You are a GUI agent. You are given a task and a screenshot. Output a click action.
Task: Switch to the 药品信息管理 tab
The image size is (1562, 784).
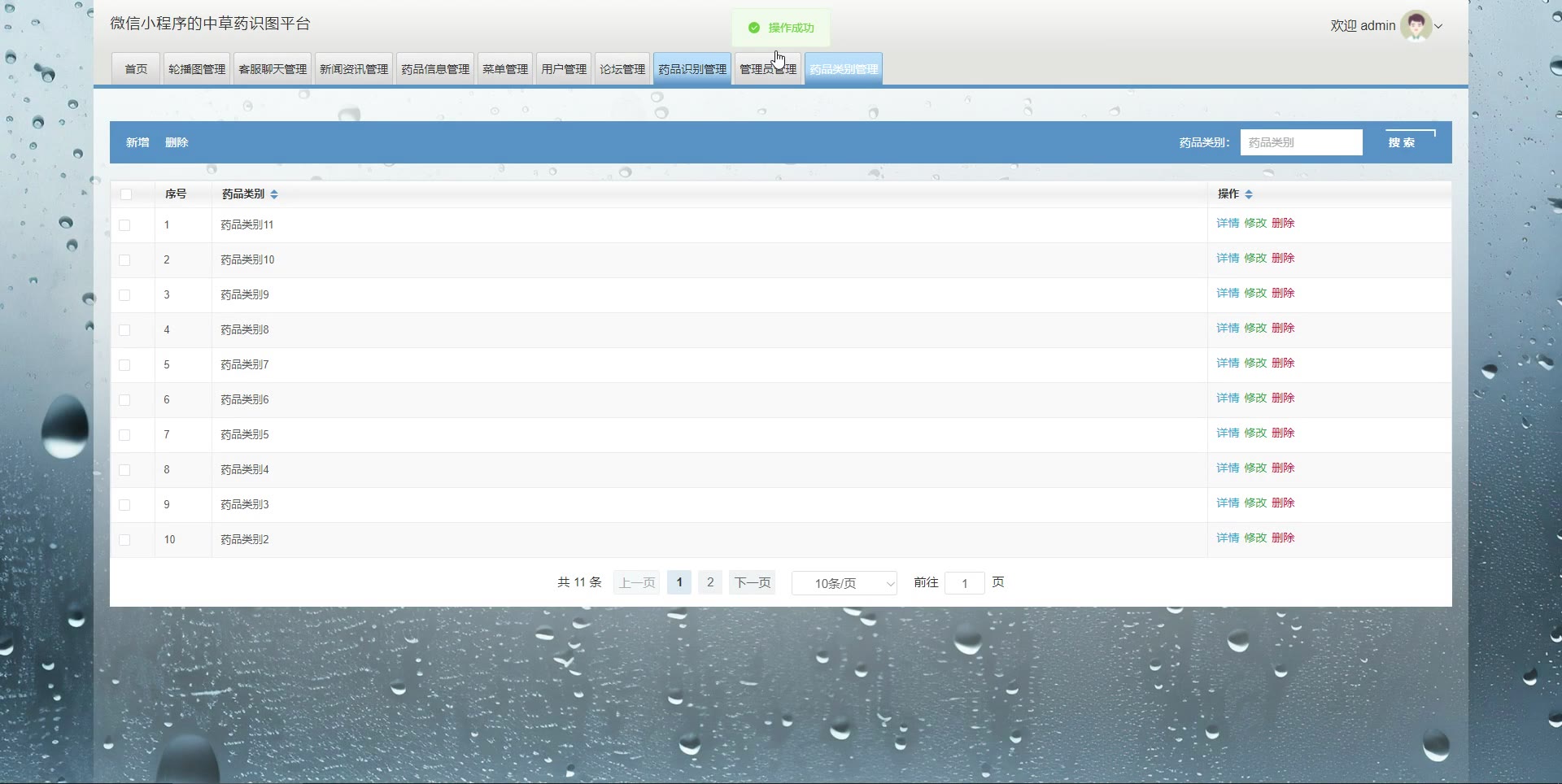click(x=435, y=69)
